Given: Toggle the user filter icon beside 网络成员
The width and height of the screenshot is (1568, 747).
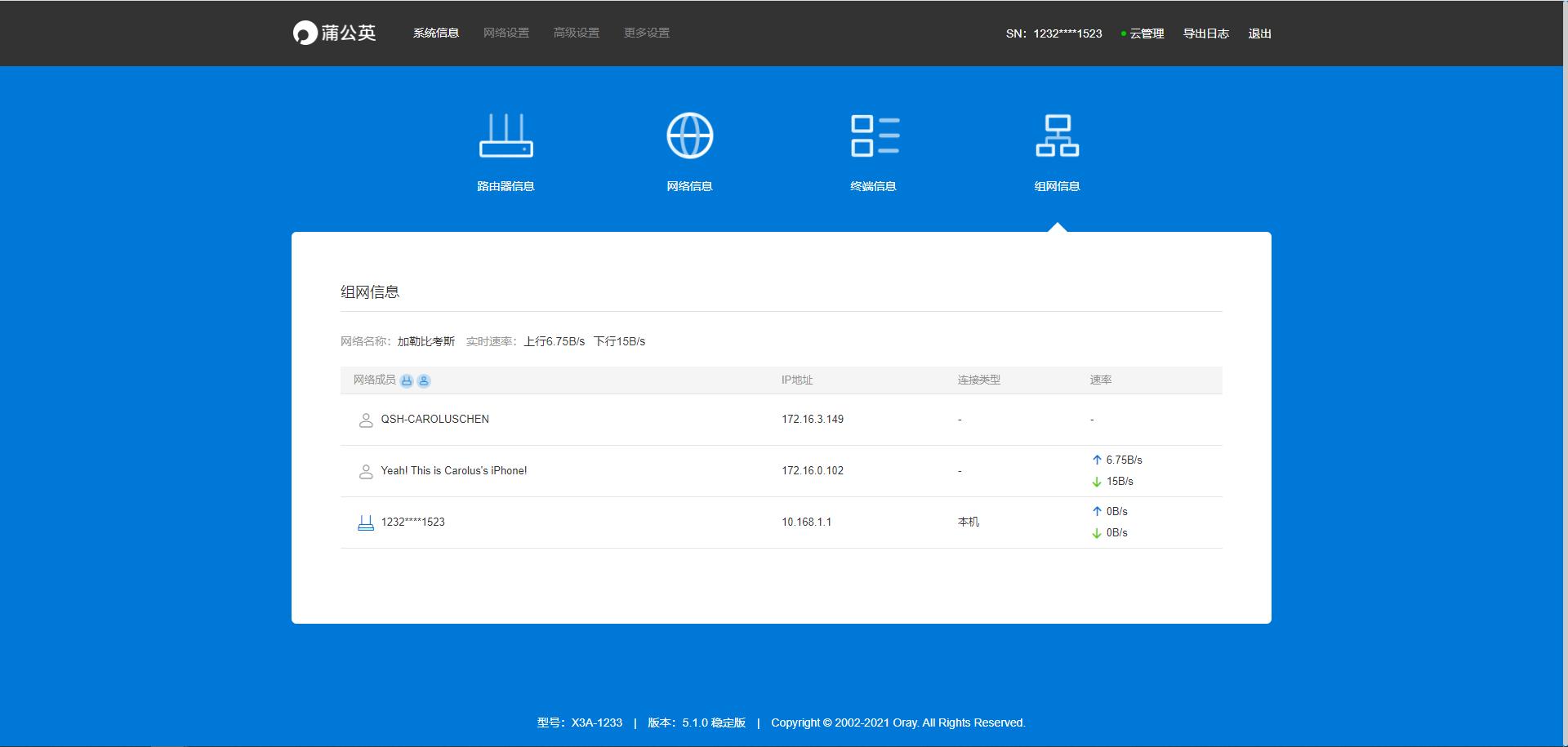Looking at the screenshot, I should click(x=424, y=380).
